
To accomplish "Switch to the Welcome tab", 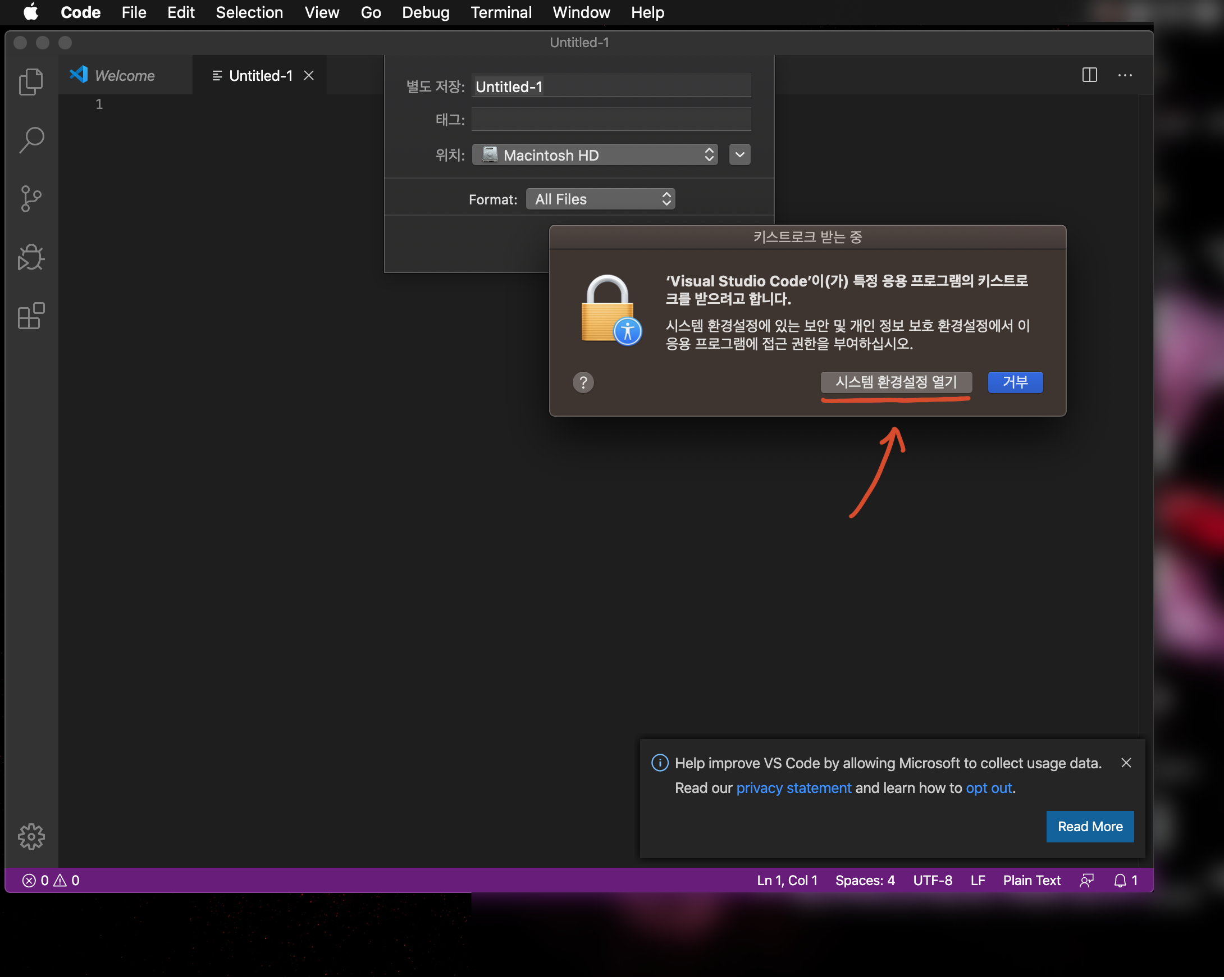I will pyautogui.click(x=124, y=76).
